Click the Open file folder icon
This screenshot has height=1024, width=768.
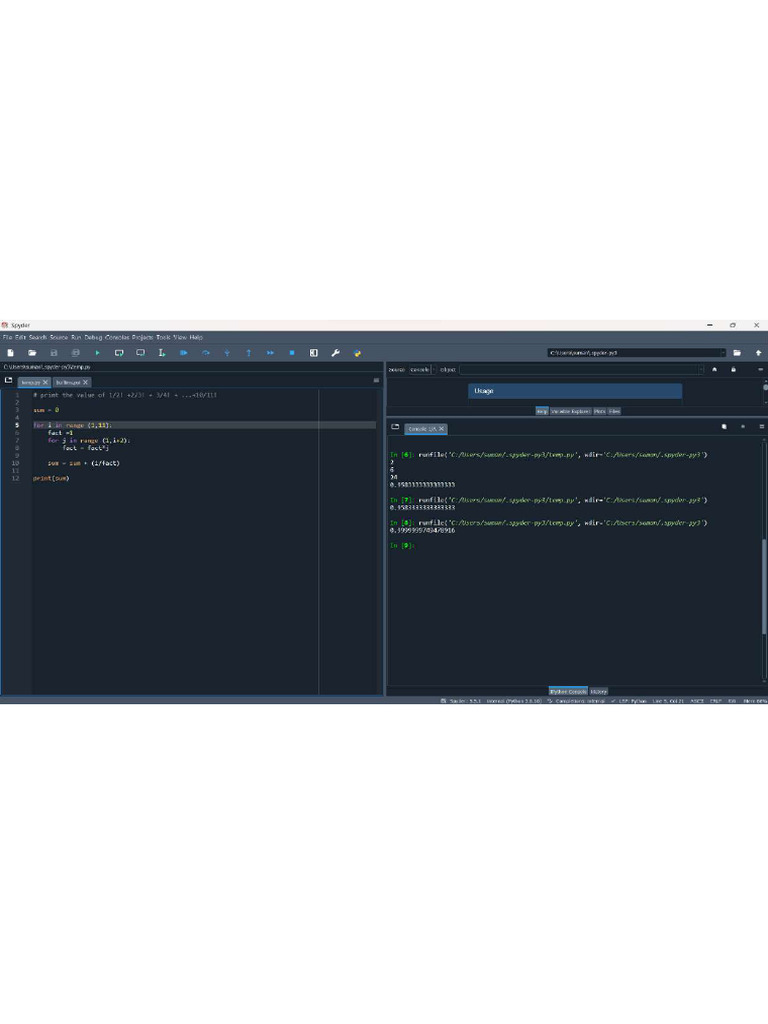[x=32, y=353]
